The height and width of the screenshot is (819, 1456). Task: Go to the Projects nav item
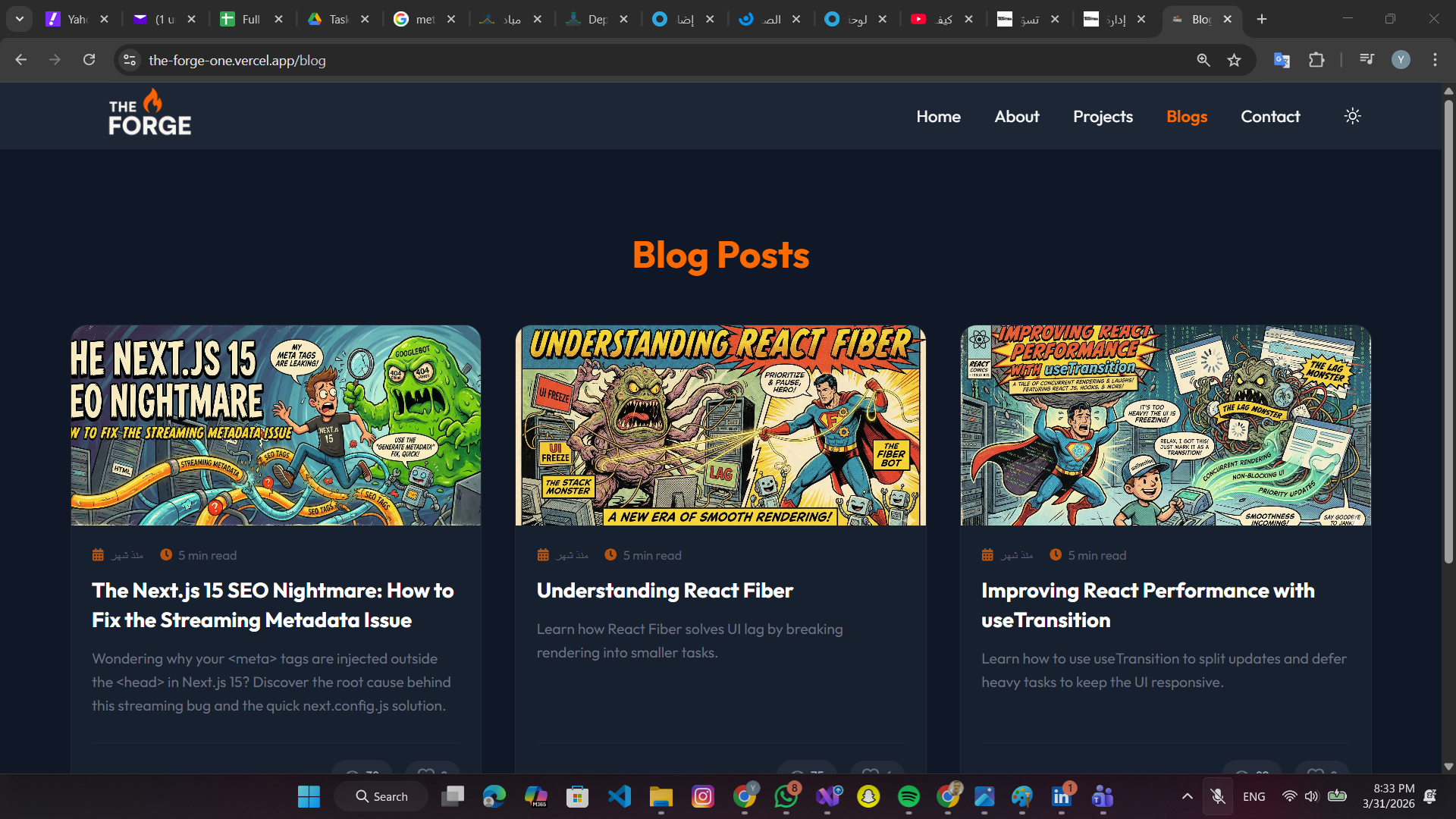pyautogui.click(x=1103, y=117)
